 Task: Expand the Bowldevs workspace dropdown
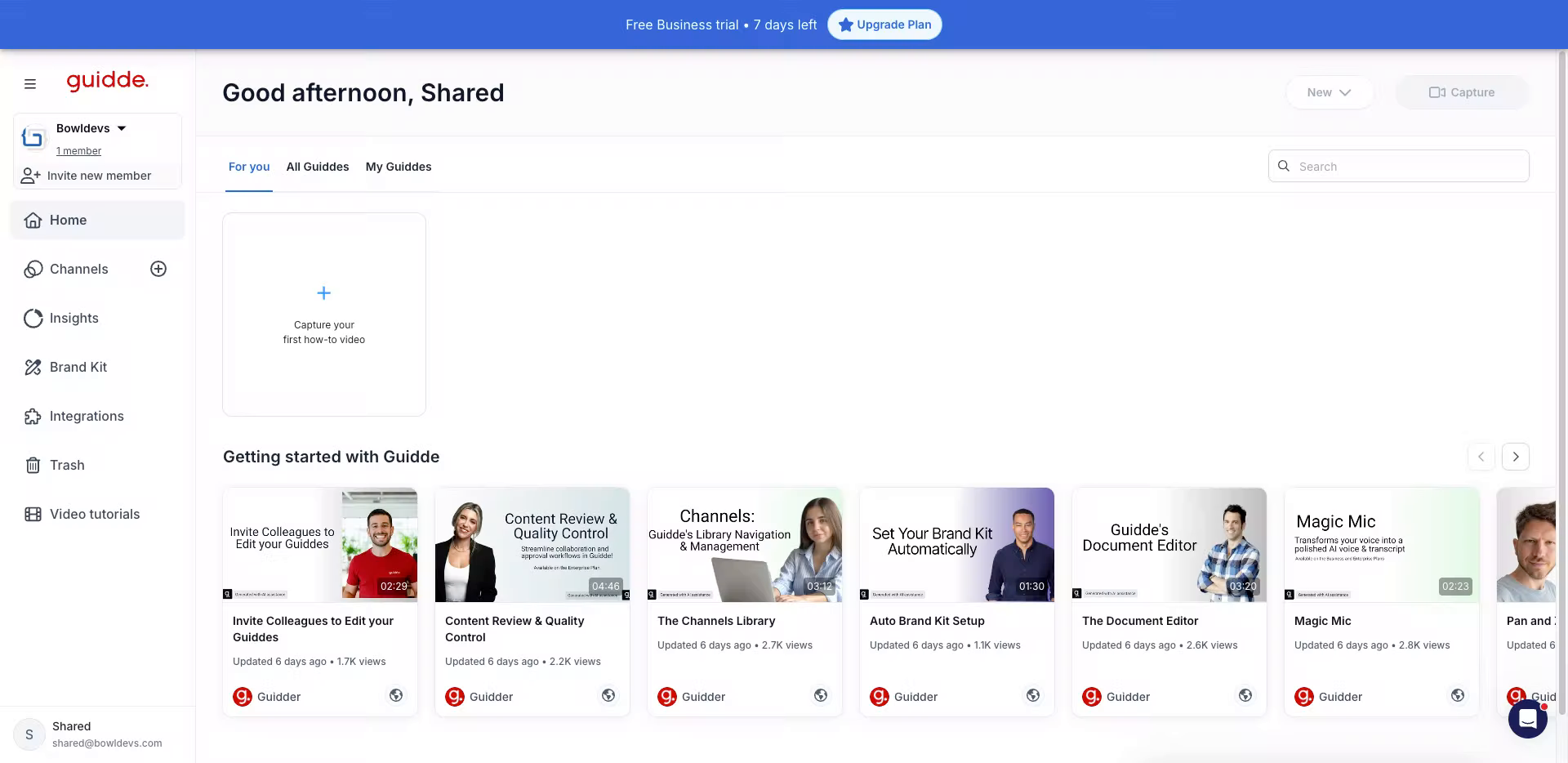coord(122,128)
